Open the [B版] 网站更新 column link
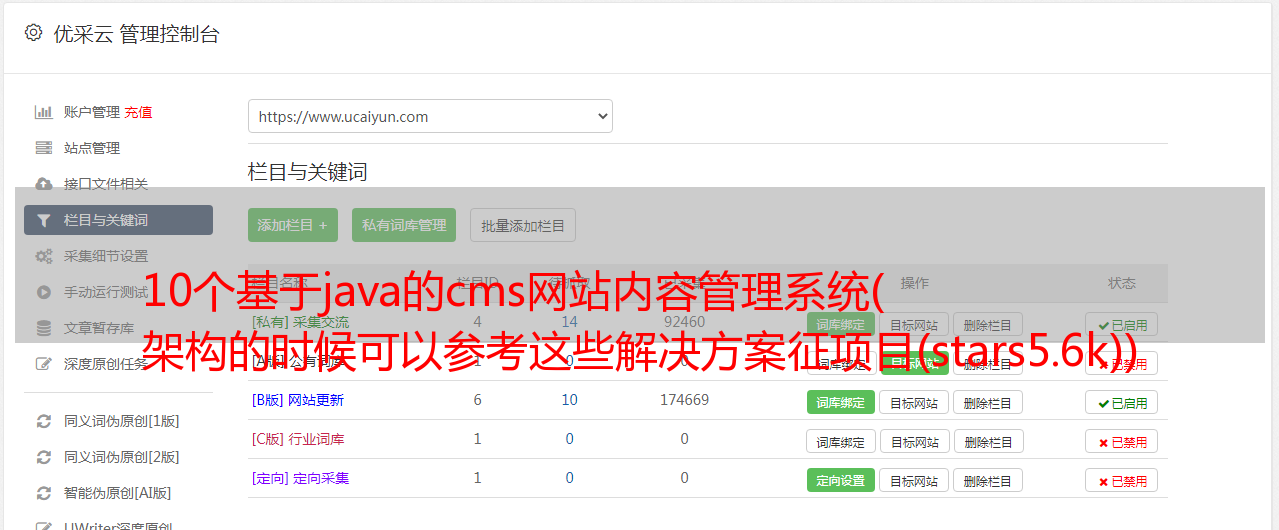 pos(298,400)
